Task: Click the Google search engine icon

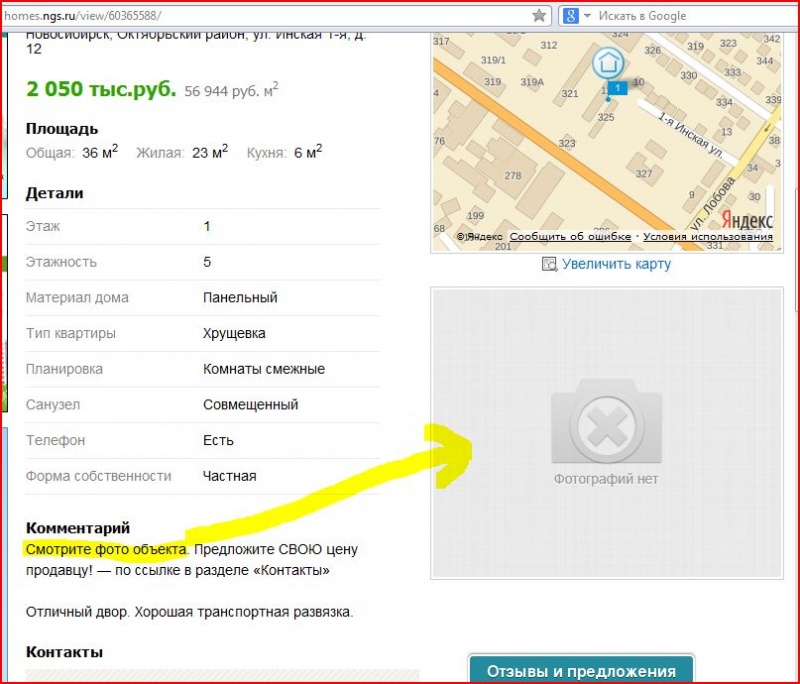Action: [x=570, y=16]
